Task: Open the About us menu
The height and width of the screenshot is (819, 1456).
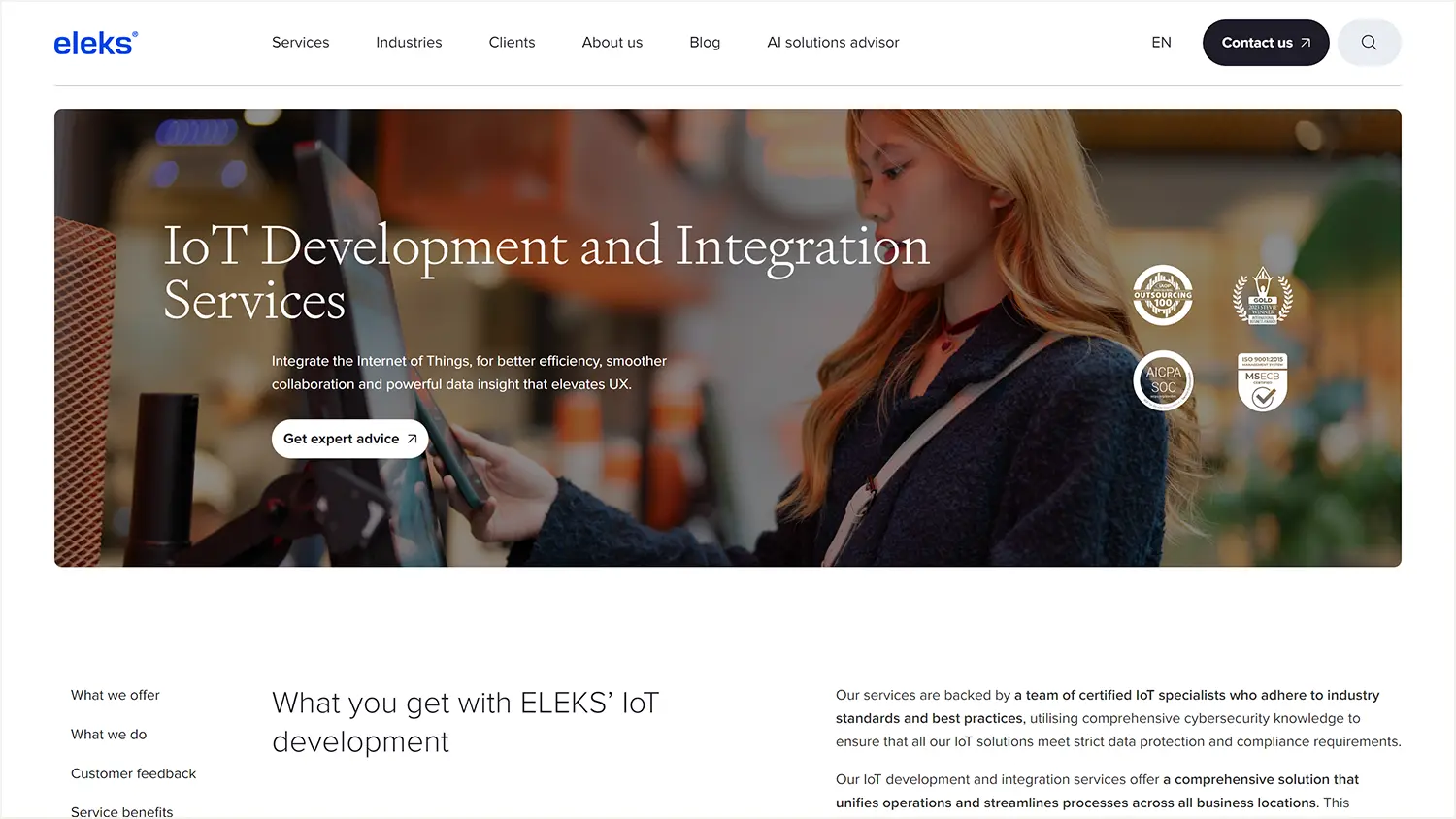Action: click(612, 42)
